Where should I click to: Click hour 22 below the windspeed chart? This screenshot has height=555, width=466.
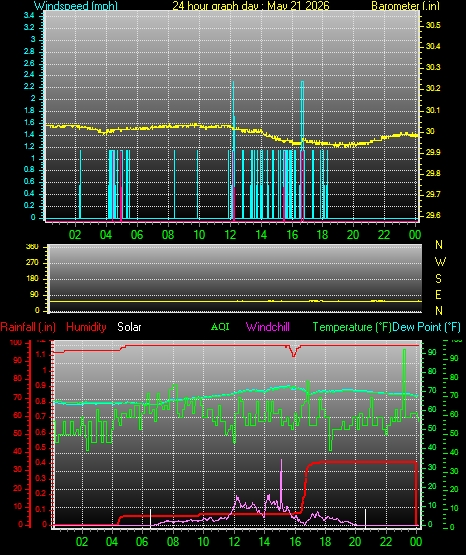(384, 235)
